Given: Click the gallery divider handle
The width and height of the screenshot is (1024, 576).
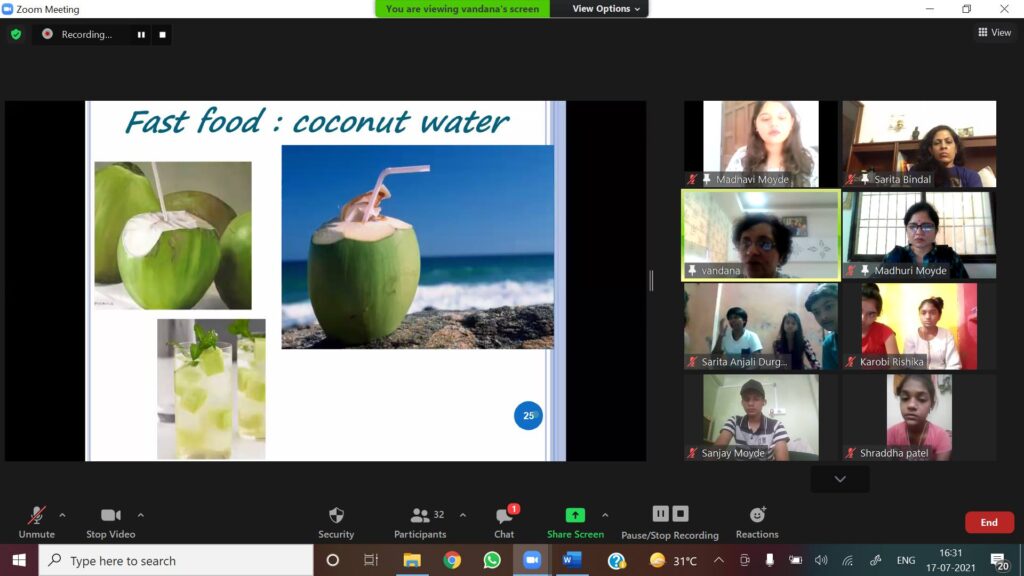Looking at the screenshot, I should click(651, 281).
